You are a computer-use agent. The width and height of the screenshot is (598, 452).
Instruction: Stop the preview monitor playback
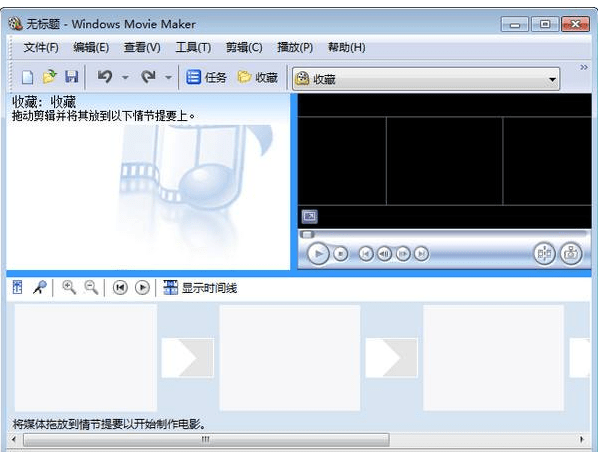341,254
